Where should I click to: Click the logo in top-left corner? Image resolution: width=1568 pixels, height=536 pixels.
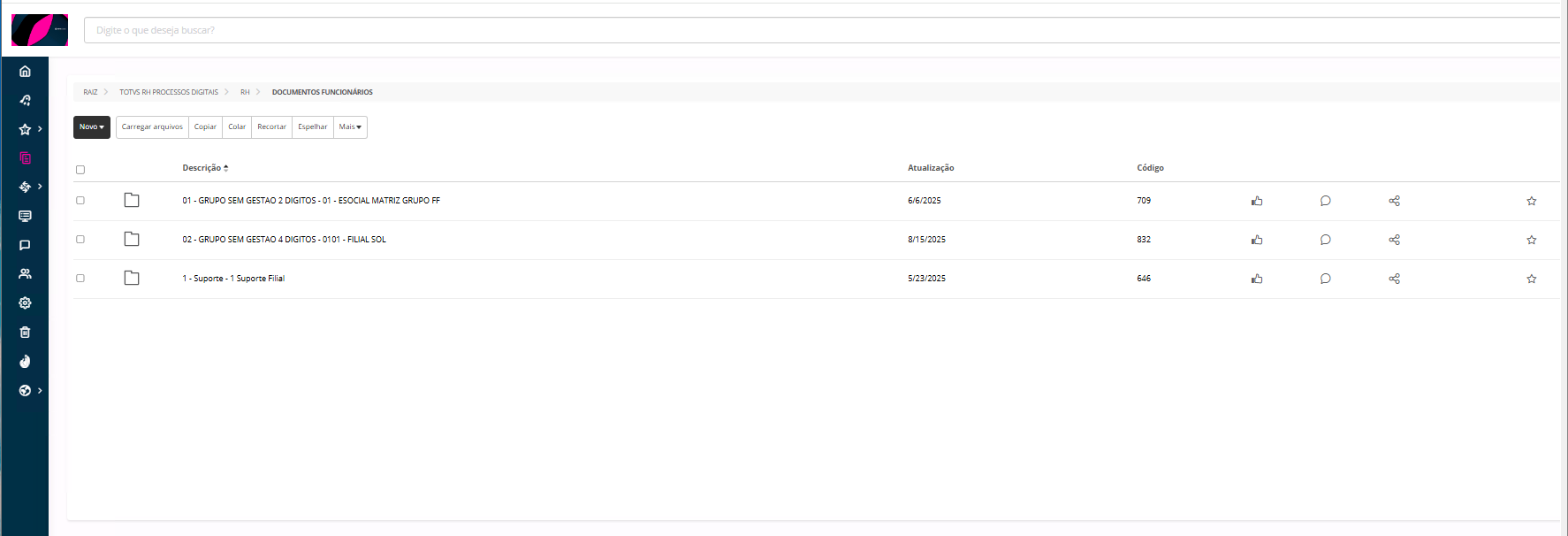40,30
